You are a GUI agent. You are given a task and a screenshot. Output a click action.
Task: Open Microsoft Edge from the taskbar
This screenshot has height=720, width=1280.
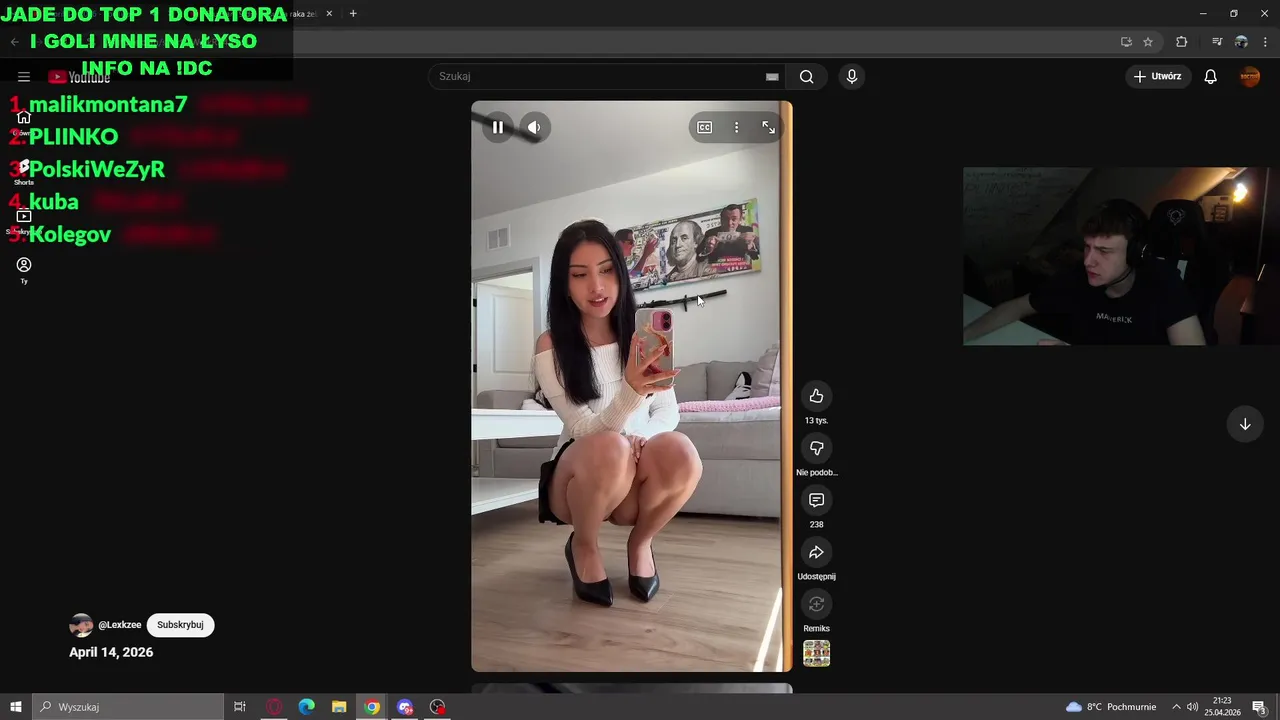(306, 707)
